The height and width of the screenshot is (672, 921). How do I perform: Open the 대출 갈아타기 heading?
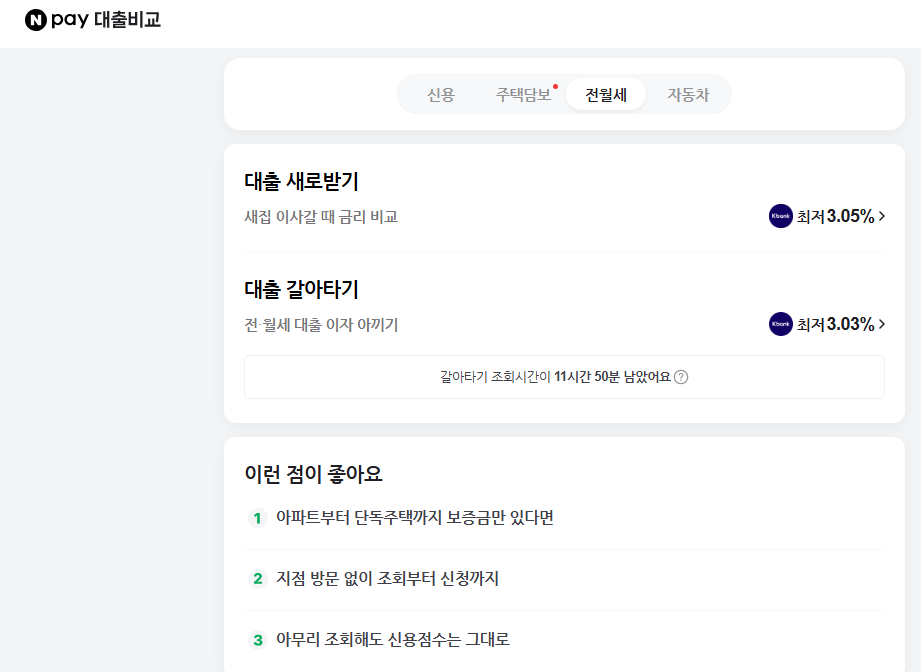pyautogui.click(x=301, y=290)
